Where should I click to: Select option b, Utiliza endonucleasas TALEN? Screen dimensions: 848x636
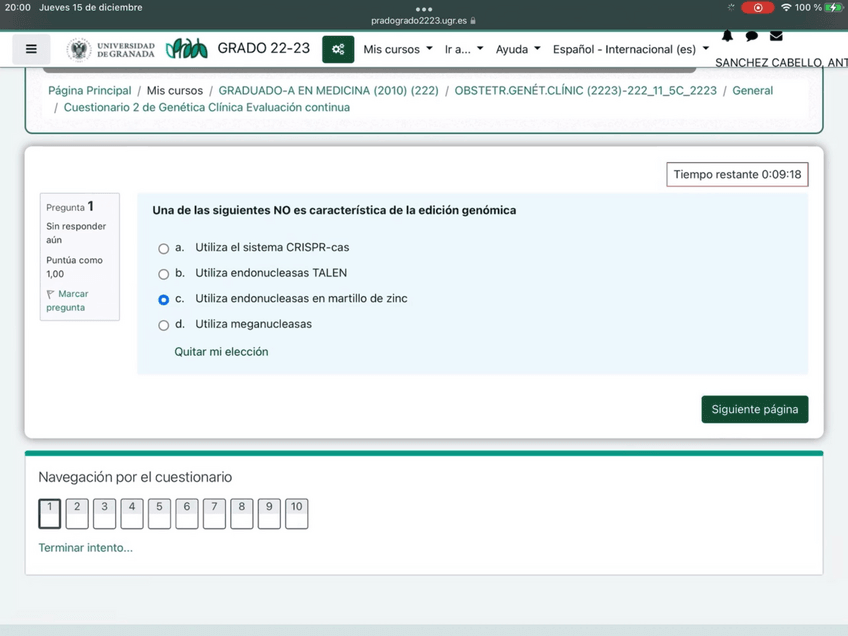pos(163,274)
